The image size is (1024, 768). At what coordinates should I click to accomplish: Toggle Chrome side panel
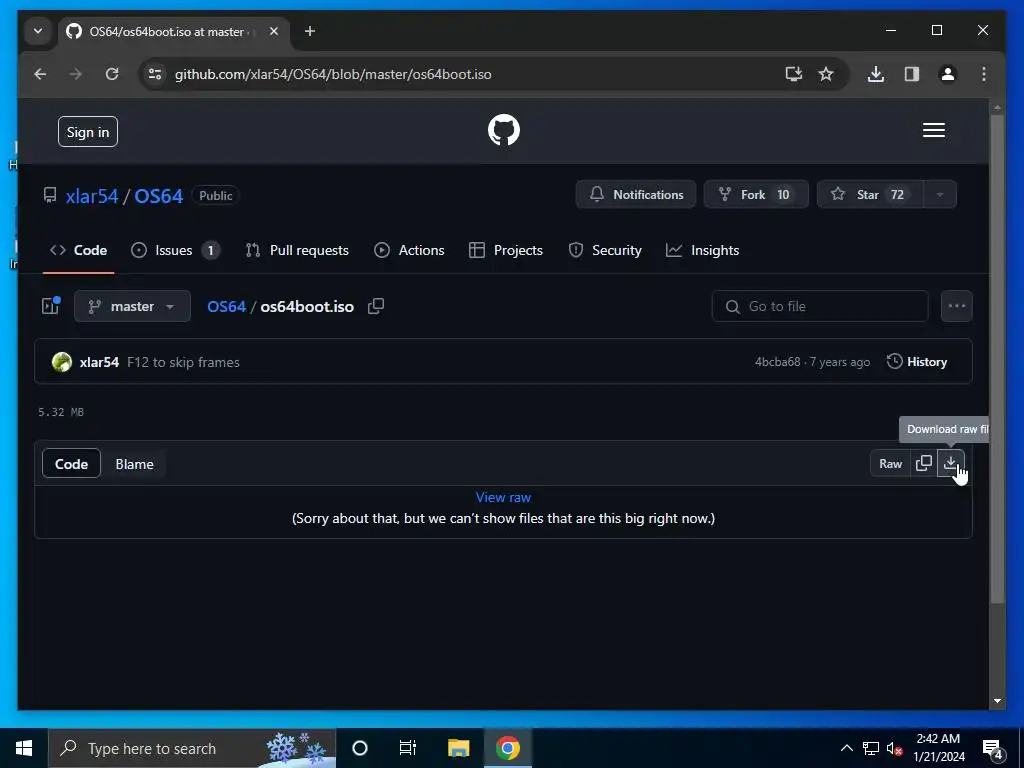912,74
